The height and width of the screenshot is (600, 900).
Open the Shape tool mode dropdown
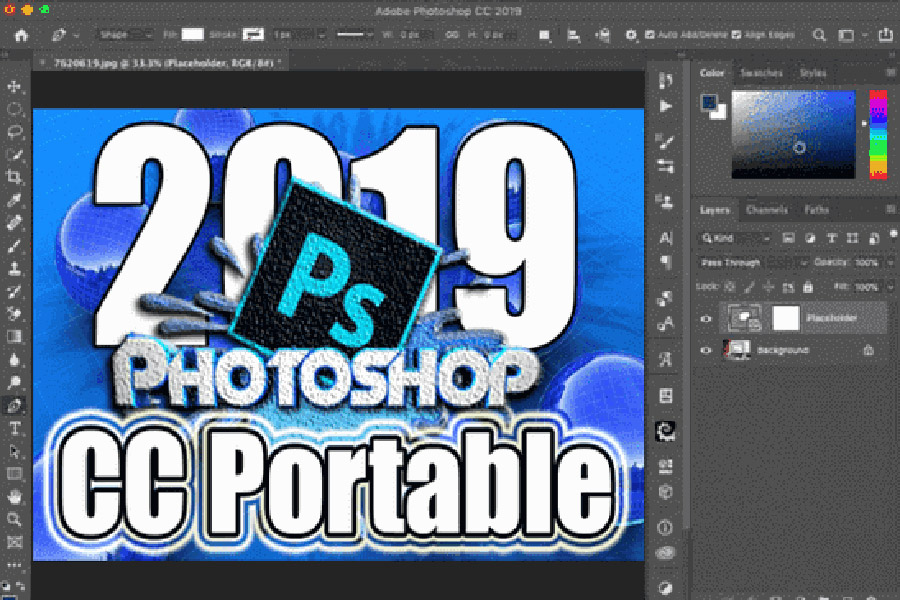pos(125,35)
